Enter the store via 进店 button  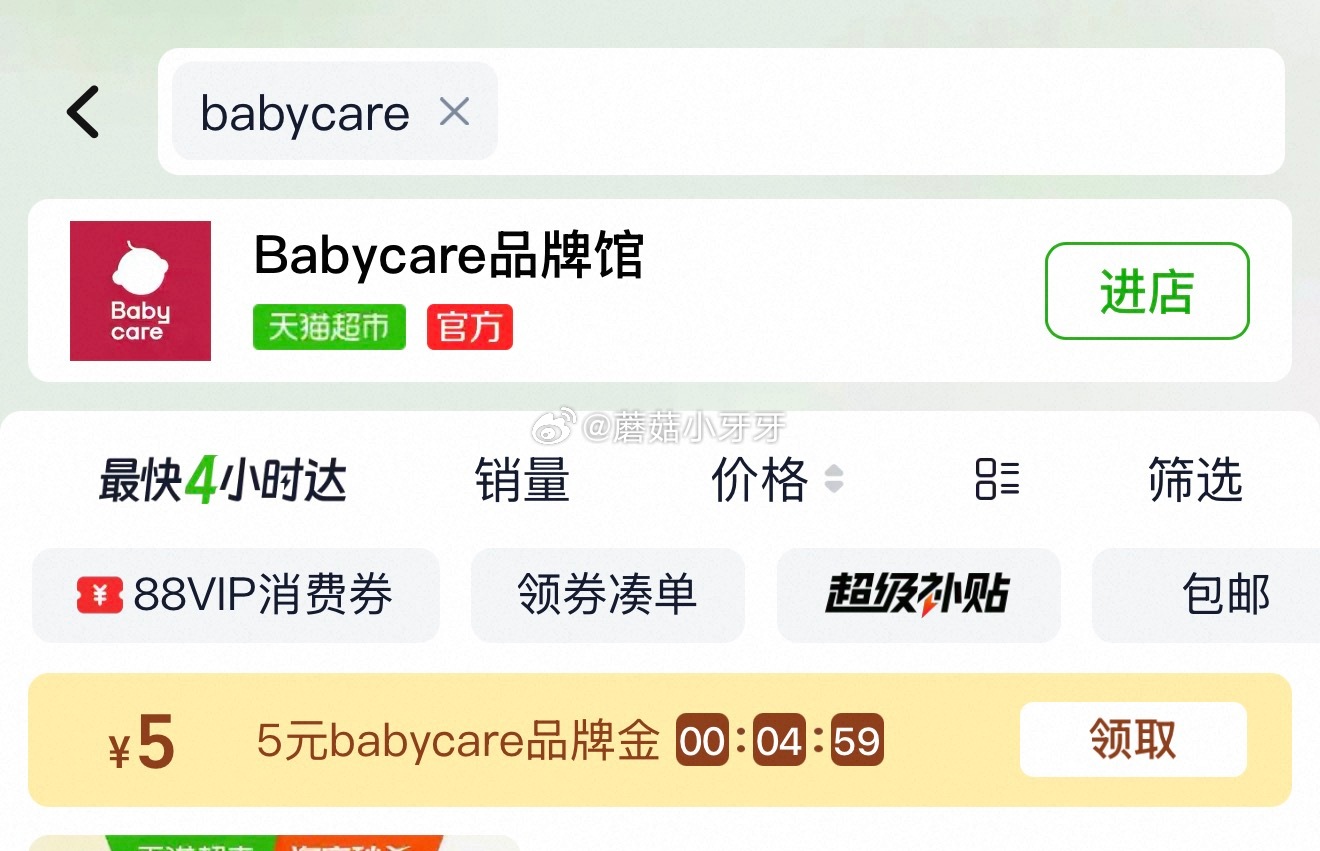pyautogui.click(x=1147, y=291)
